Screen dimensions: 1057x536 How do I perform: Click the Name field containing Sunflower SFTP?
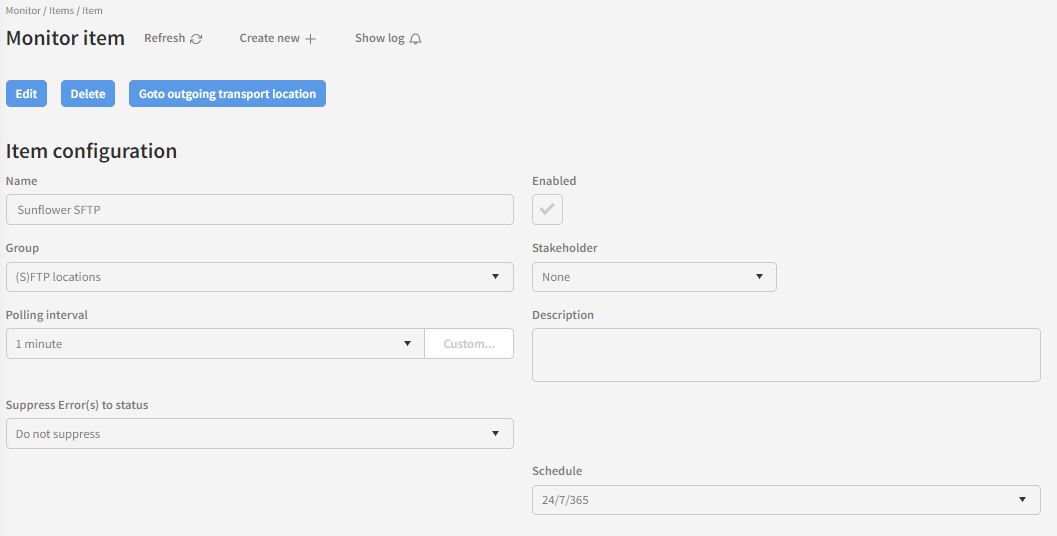coord(260,210)
